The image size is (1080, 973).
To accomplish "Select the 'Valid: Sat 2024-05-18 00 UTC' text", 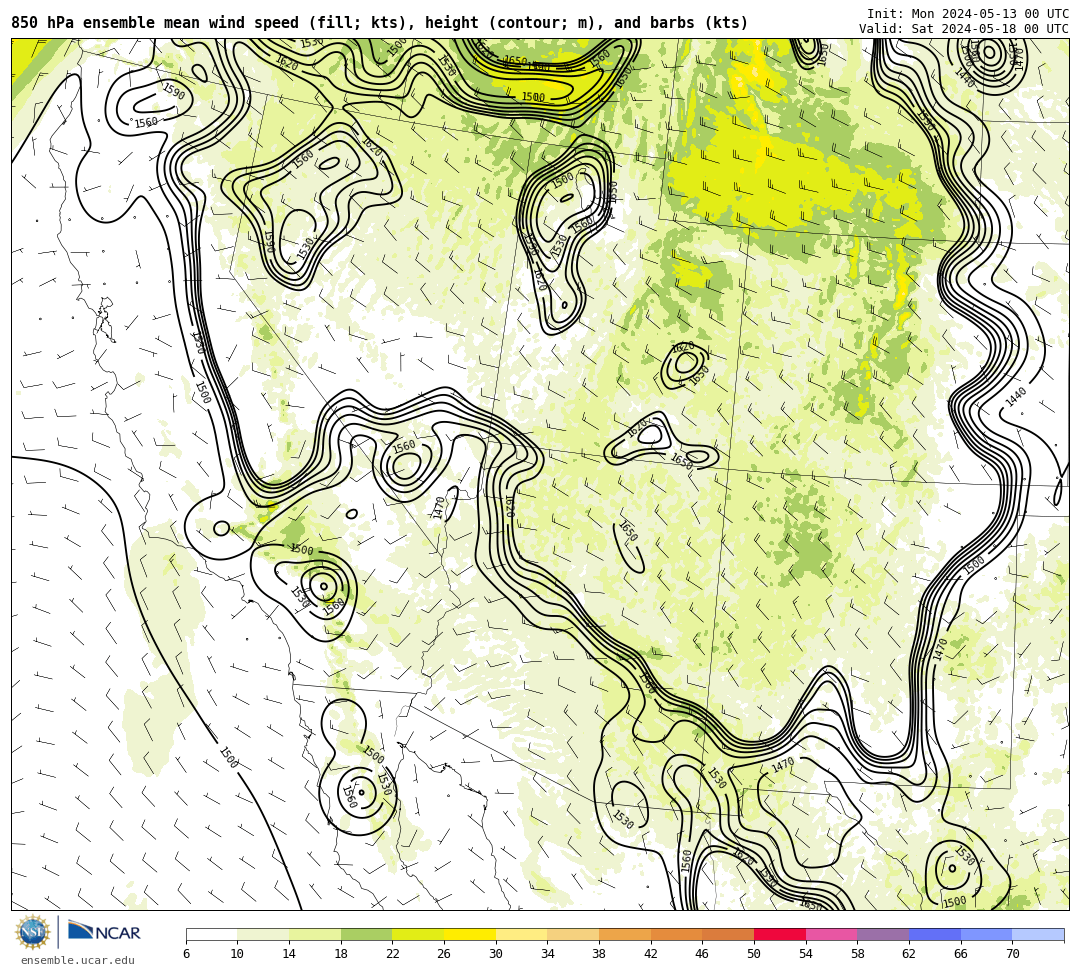I will click(964, 29).
